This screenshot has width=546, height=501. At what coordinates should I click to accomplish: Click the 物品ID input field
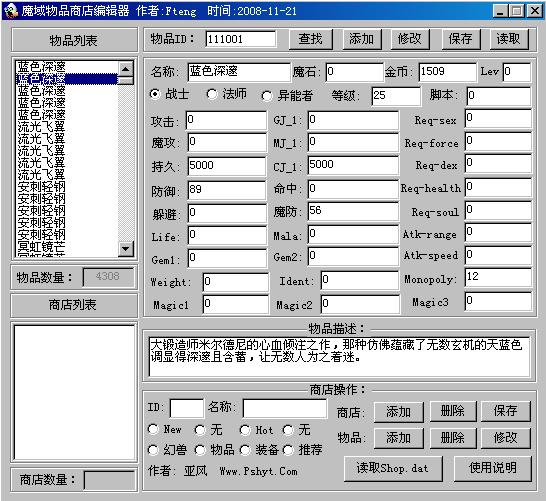coord(241,39)
